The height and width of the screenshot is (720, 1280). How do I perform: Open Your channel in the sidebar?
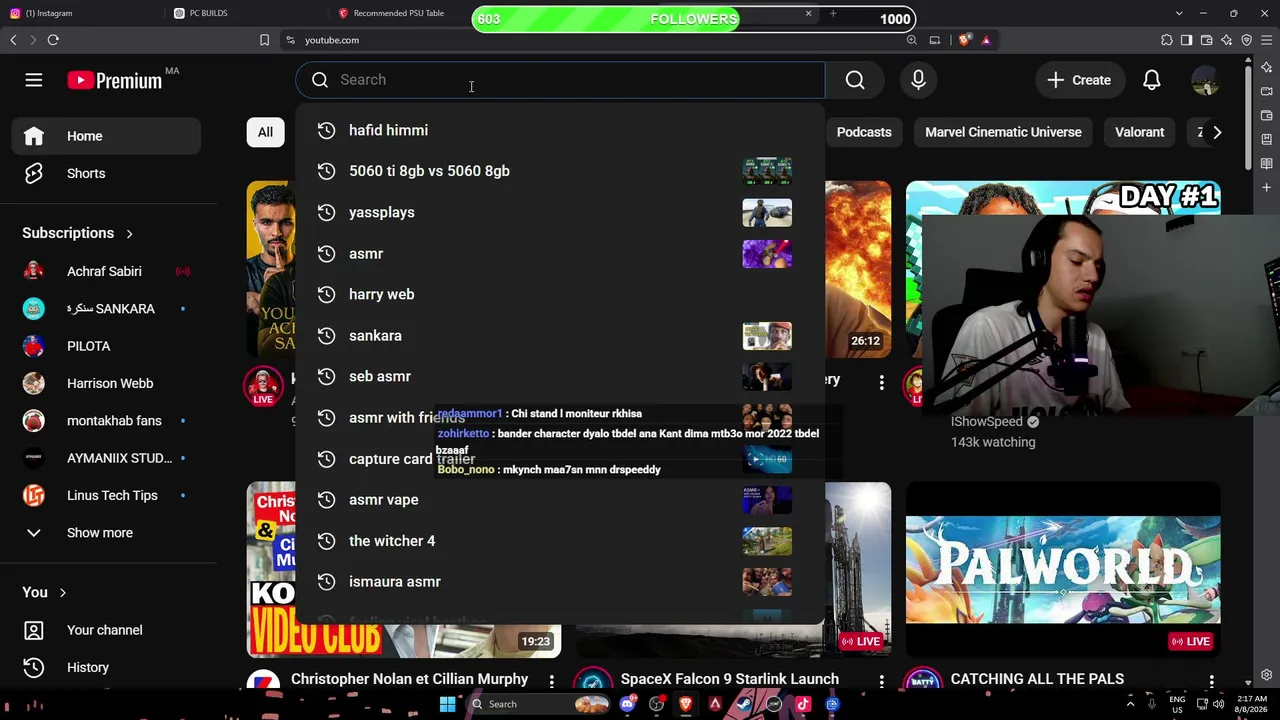(106, 630)
